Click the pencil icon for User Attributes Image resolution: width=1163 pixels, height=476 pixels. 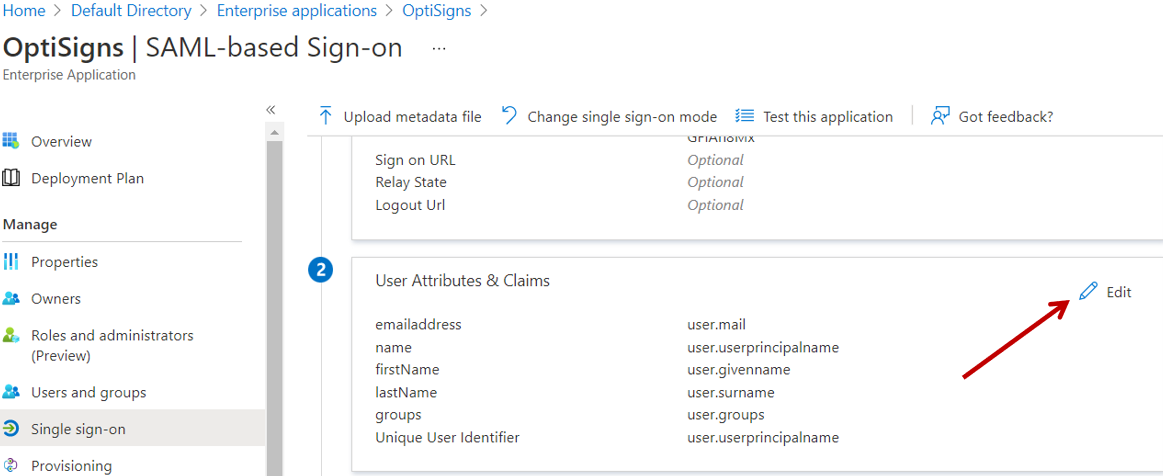(x=1087, y=291)
